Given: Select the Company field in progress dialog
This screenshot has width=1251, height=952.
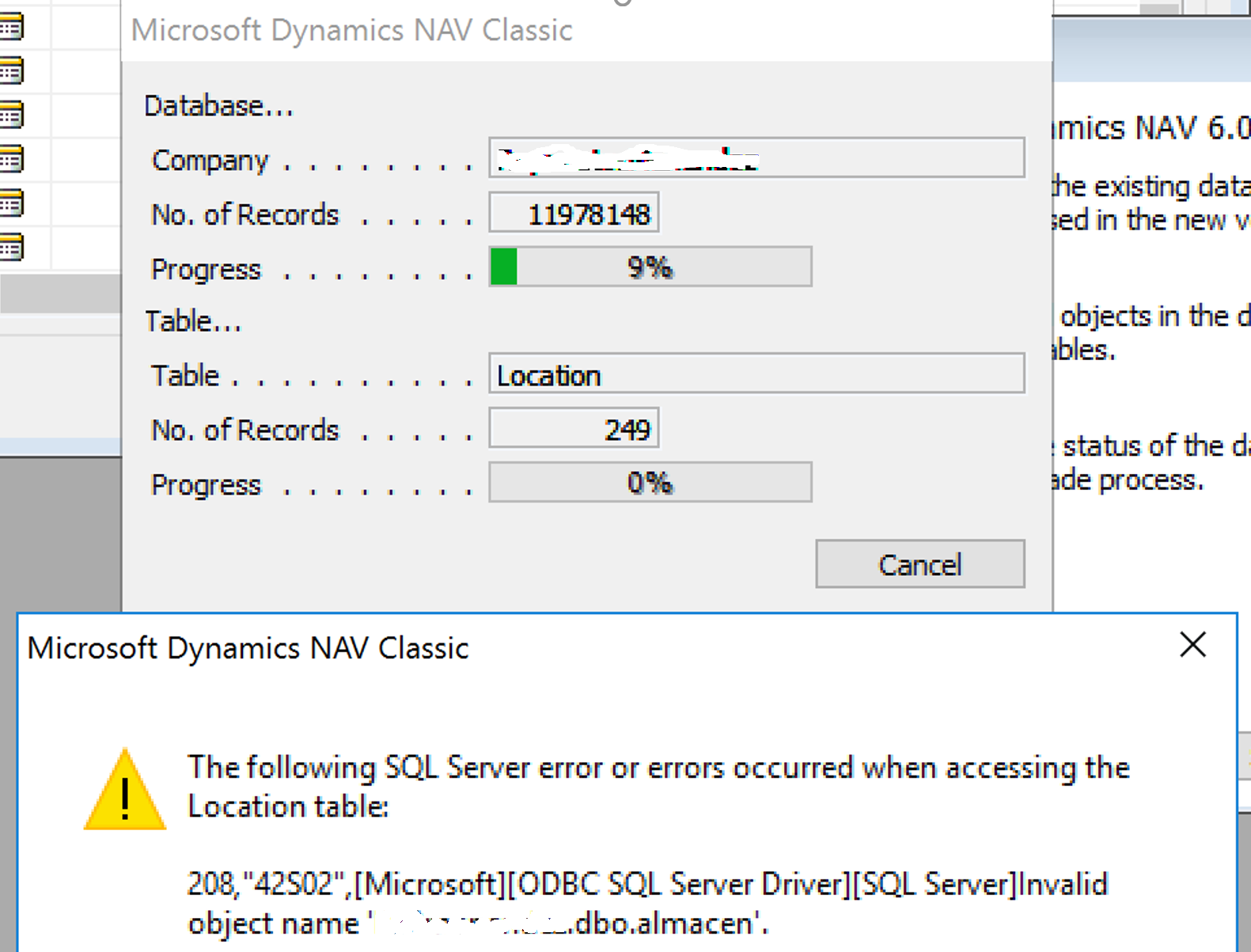Looking at the screenshot, I should (x=756, y=157).
